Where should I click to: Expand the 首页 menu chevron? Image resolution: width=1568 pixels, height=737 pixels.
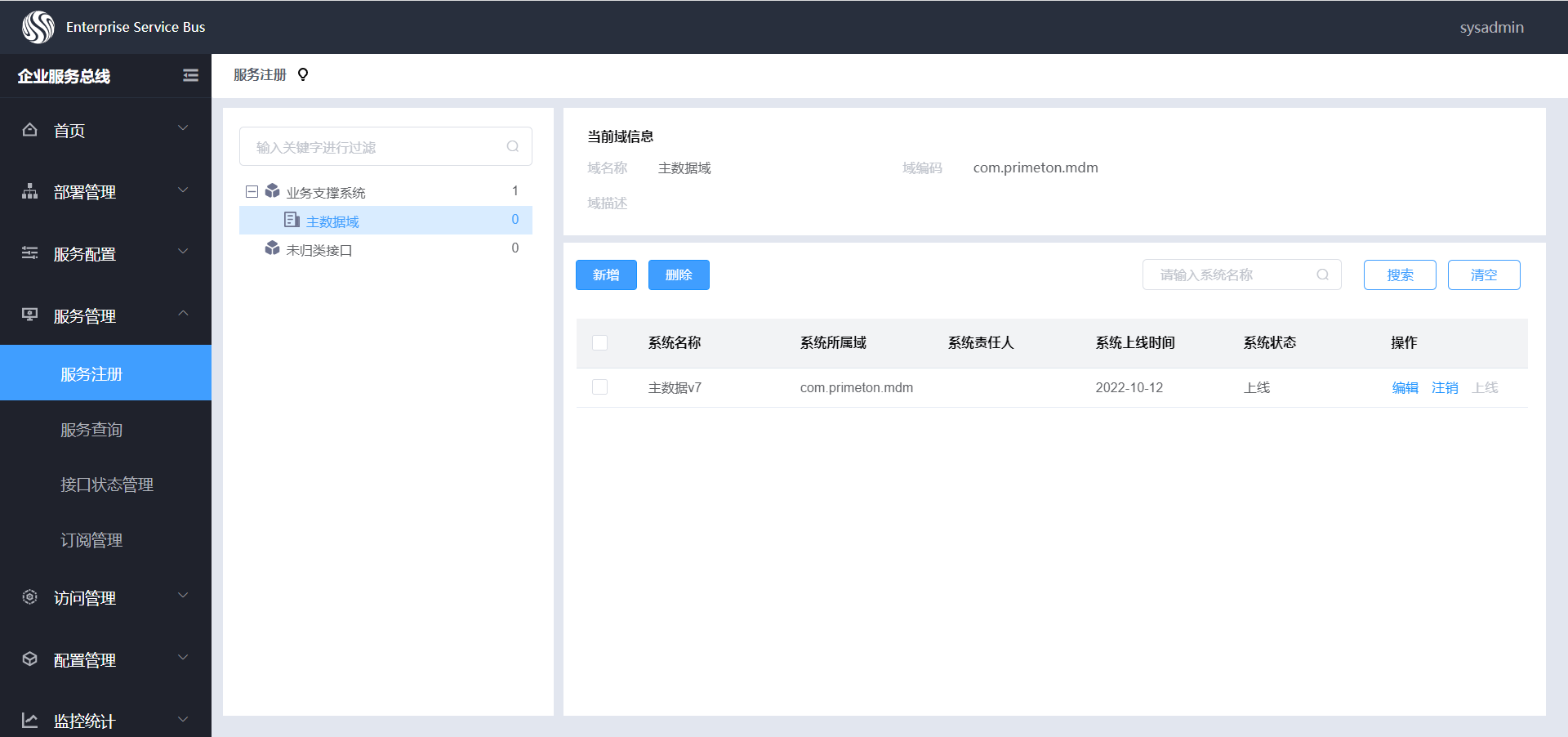184,128
